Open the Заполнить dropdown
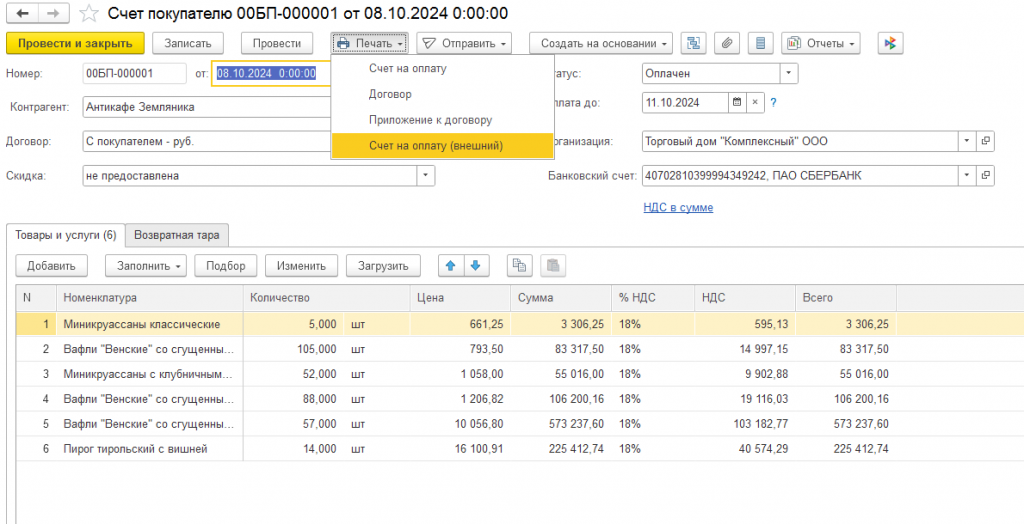The height and width of the screenshot is (524, 1024). [146, 265]
